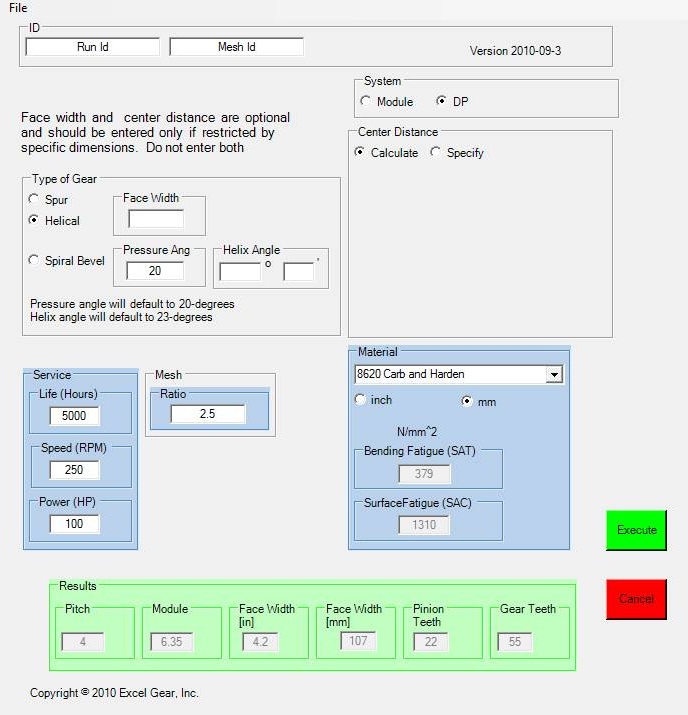688x715 pixels.
Task: Switch material units to inch
Action: pos(360,400)
